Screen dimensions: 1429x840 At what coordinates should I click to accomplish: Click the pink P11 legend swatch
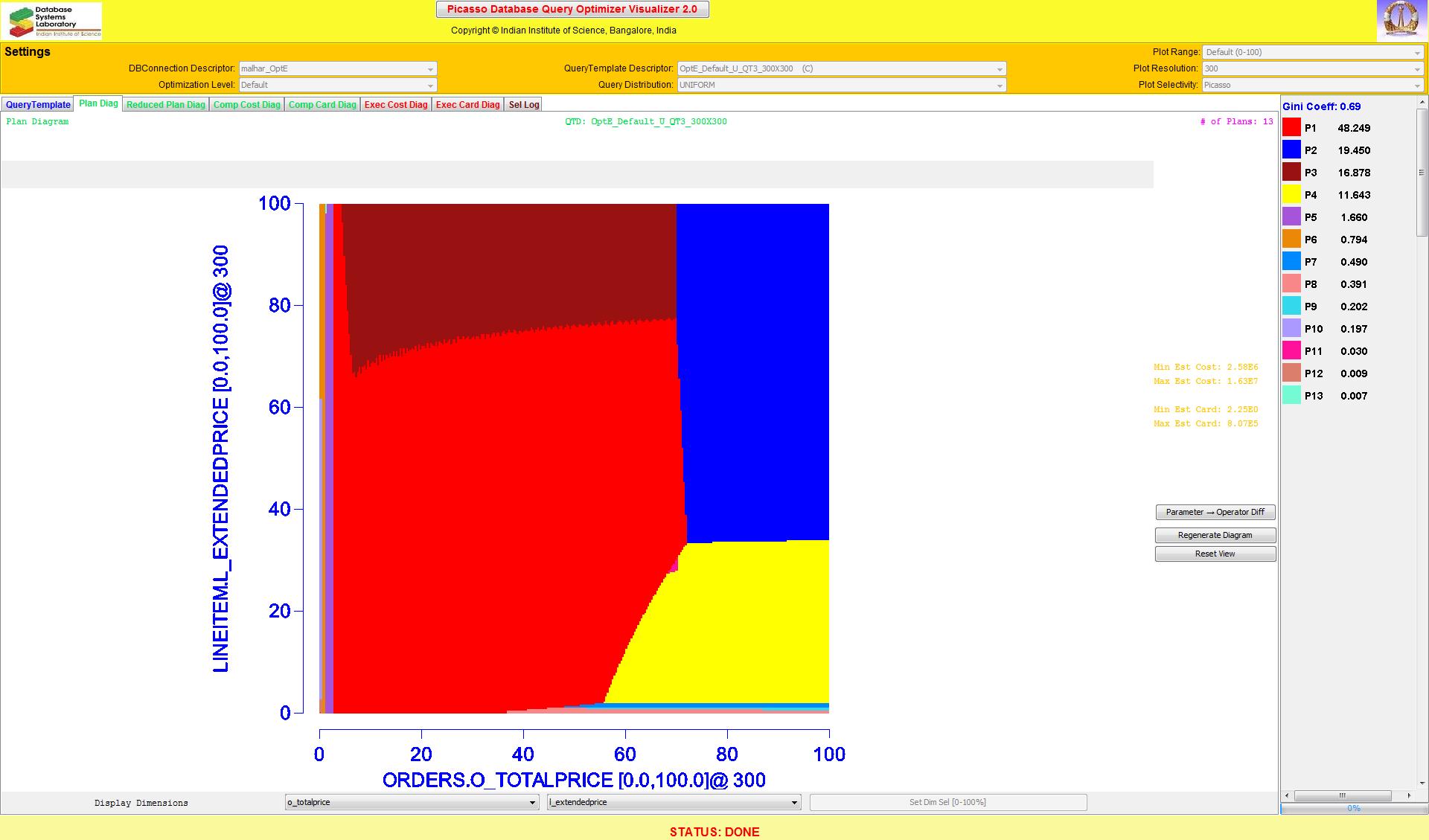tap(1291, 351)
